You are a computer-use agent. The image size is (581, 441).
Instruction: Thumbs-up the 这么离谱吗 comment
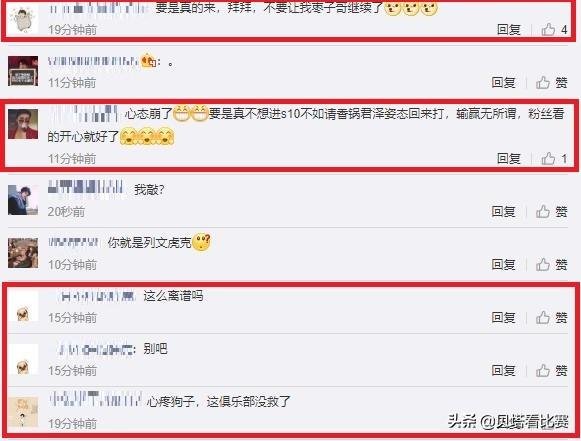coord(551,317)
